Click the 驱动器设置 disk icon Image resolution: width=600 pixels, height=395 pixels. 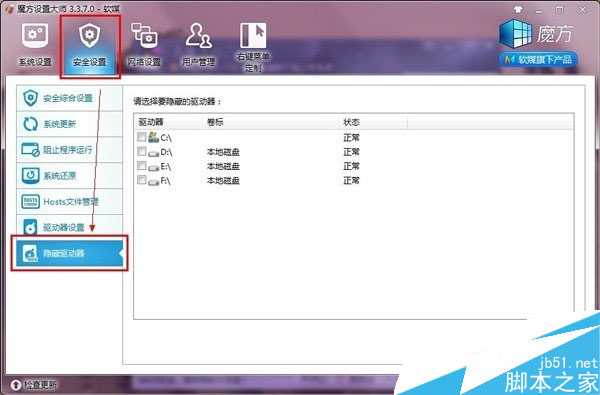pos(30,227)
